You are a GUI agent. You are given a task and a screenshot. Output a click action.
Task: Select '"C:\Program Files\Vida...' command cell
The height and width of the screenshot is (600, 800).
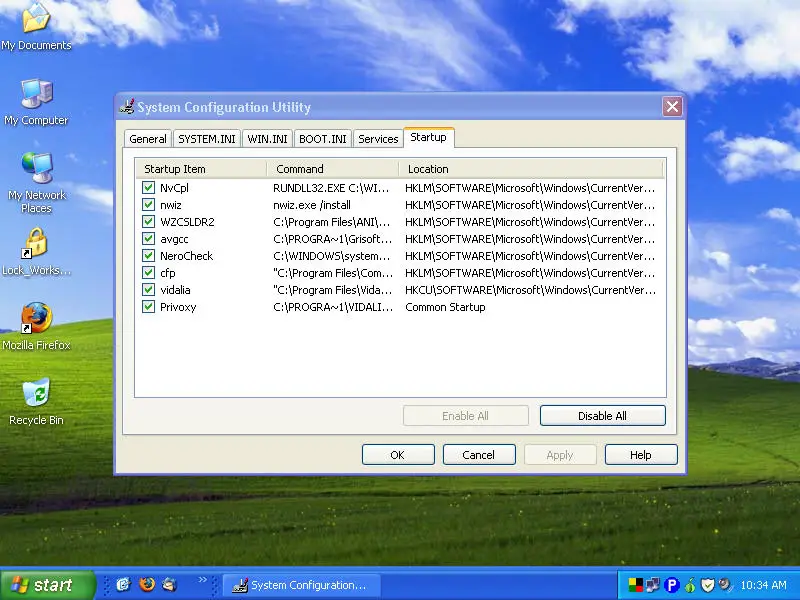click(x=333, y=290)
